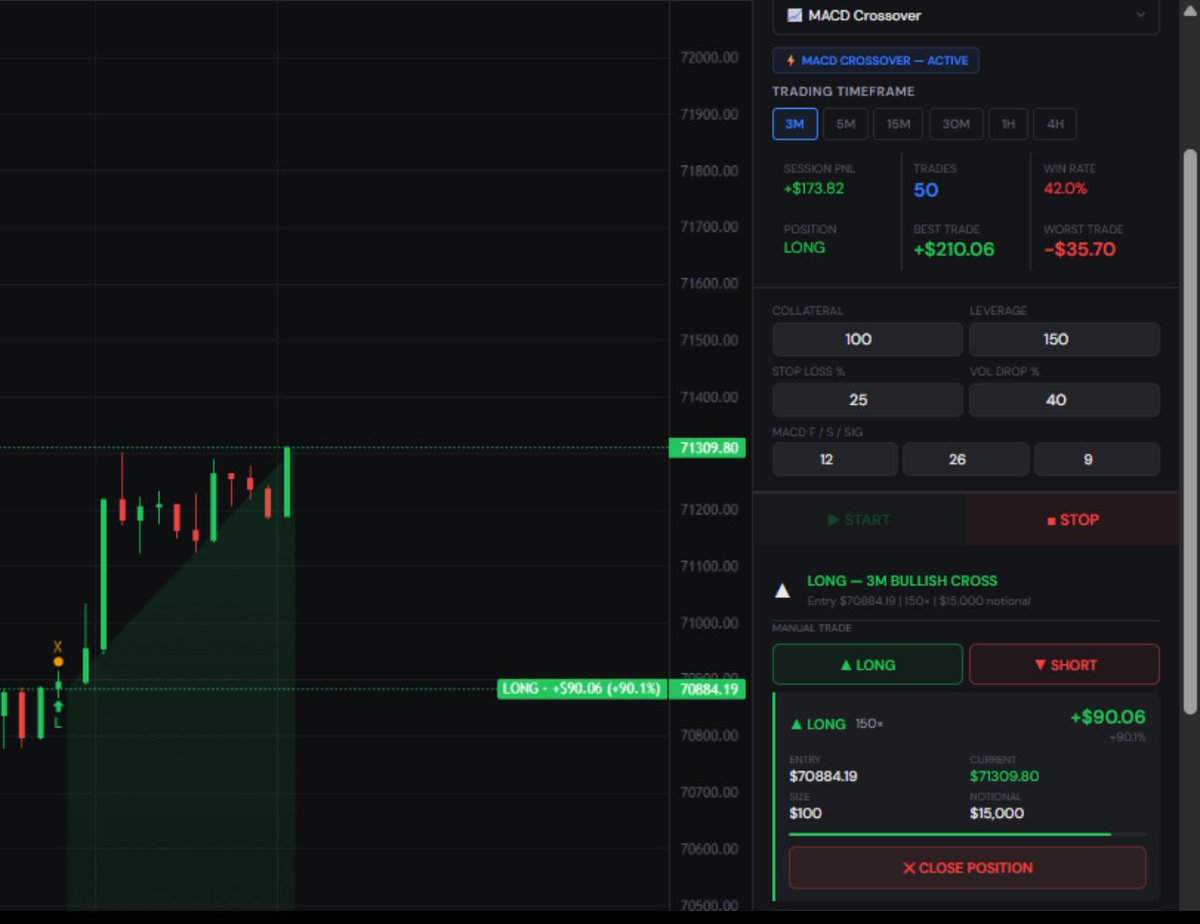Click the right panel vertical scrollbar

pyautogui.click(x=1189, y=430)
